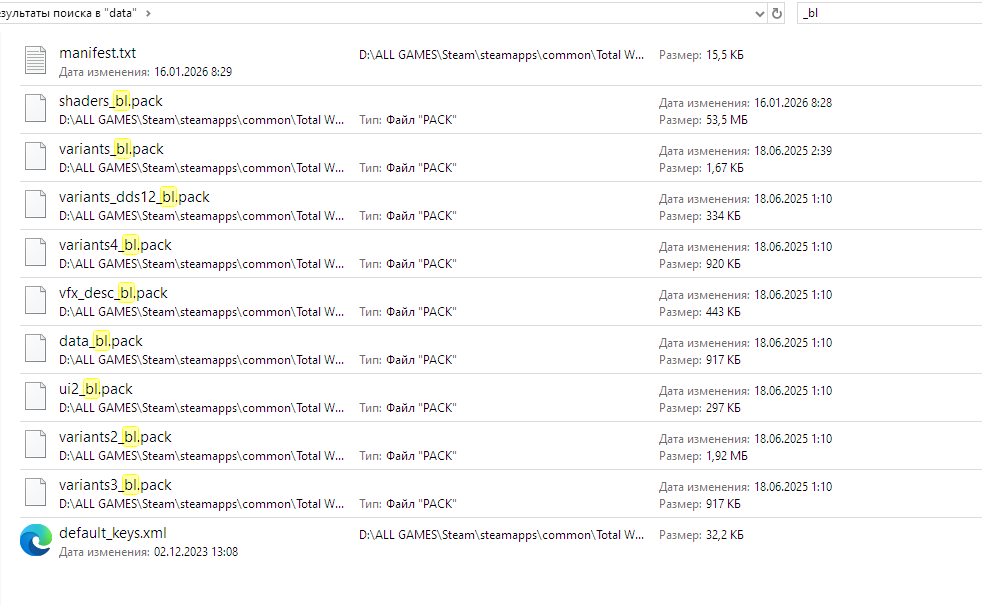Click the 53,5 МБ size value
The height and width of the screenshot is (606, 982).
coord(726,120)
